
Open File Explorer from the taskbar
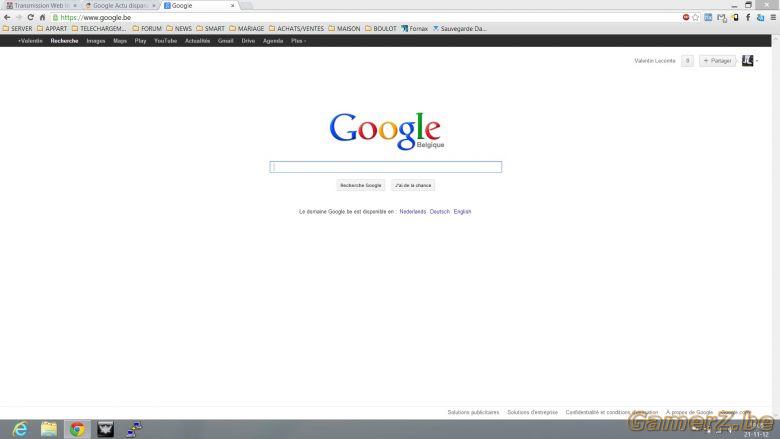click(49, 429)
